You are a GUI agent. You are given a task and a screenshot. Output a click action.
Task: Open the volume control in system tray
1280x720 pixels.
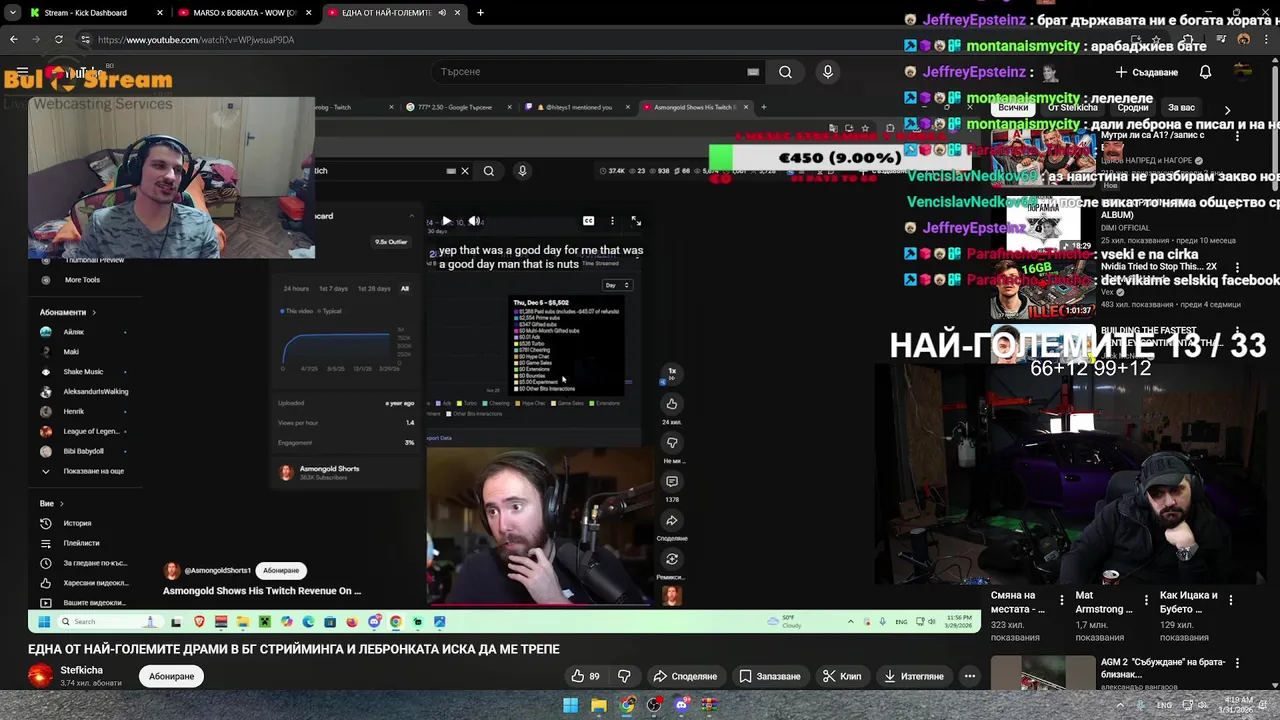point(1202,705)
